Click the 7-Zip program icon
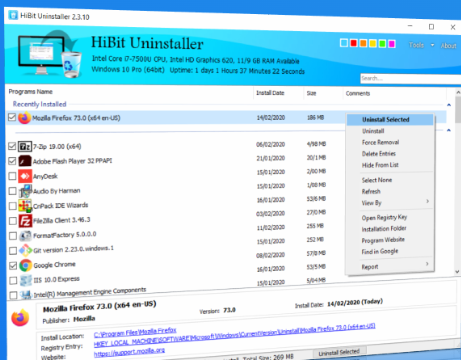Screen dimensions: 461x360 tap(25, 146)
